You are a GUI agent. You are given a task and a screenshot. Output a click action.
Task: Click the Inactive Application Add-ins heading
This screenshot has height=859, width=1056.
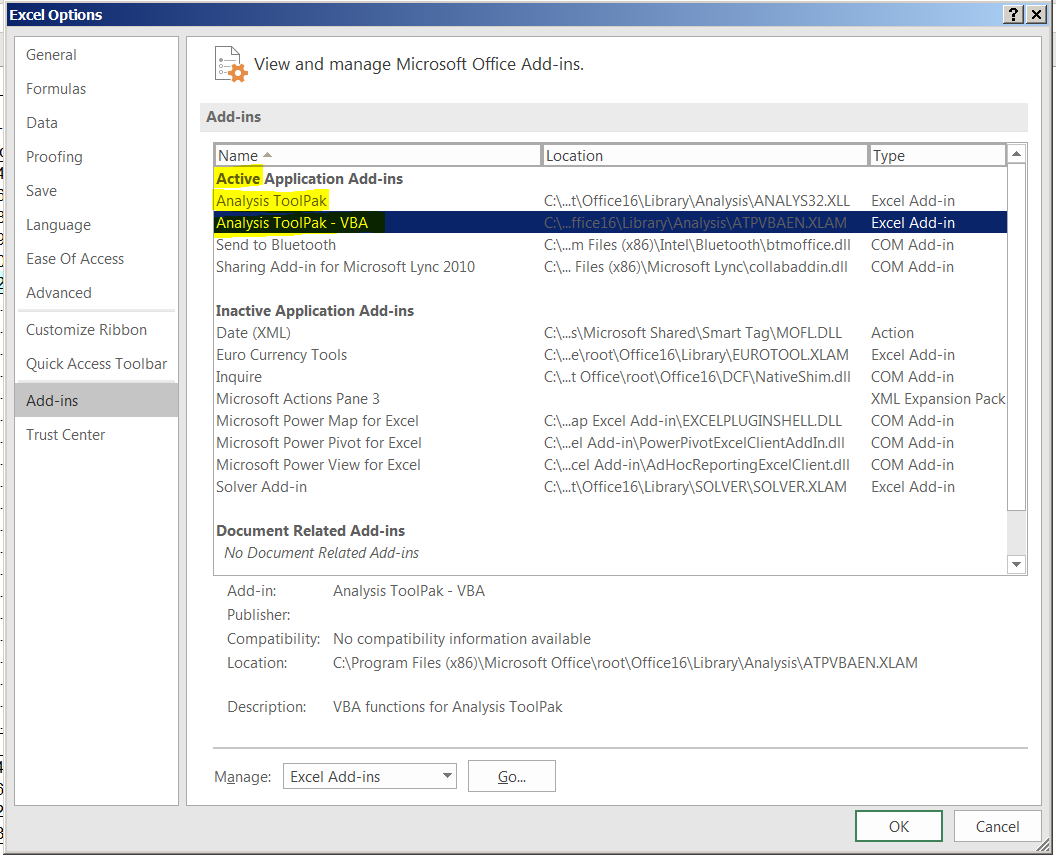coord(315,311)
